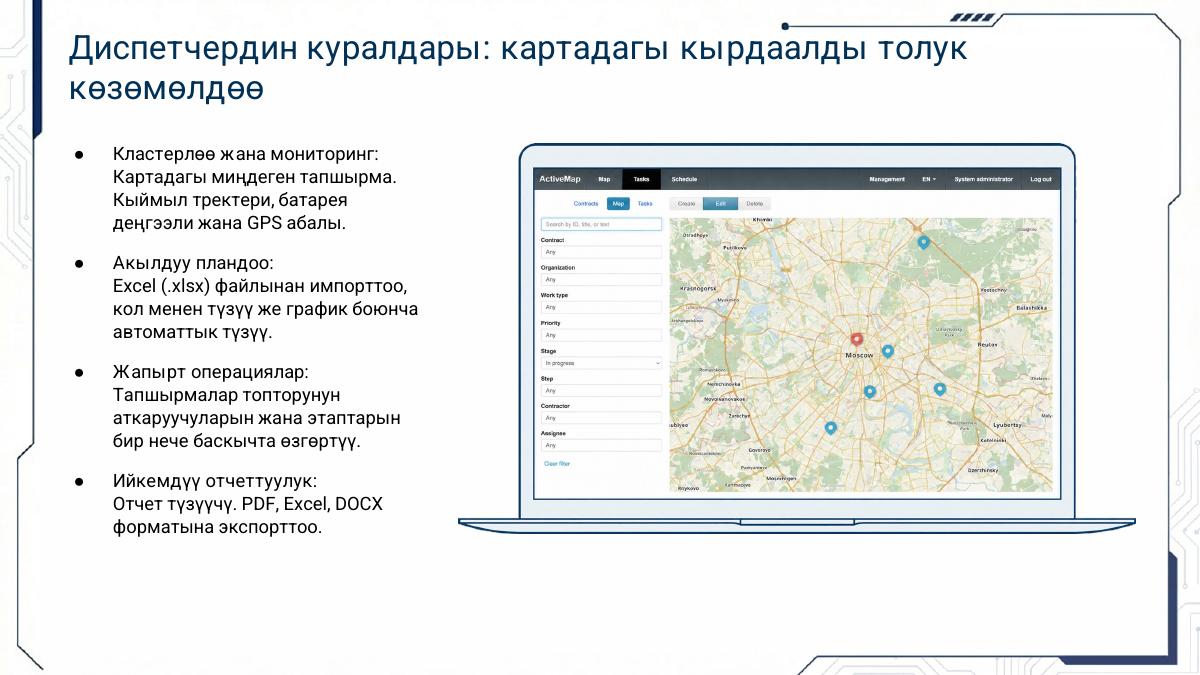Open the Schedule section
This screenshot has height=675, width=1200.
pos(684,179)
